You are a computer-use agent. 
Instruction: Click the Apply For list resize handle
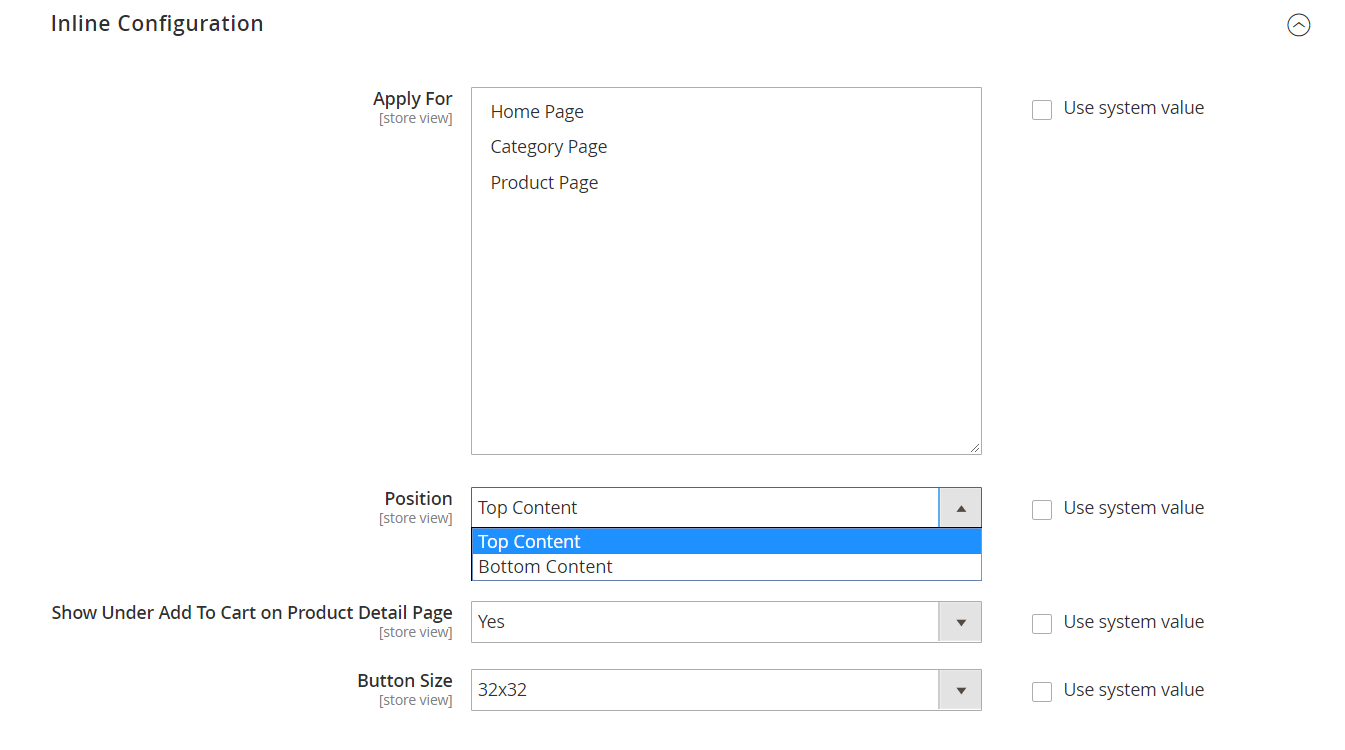pyautogui.click(x=974, y=448)
